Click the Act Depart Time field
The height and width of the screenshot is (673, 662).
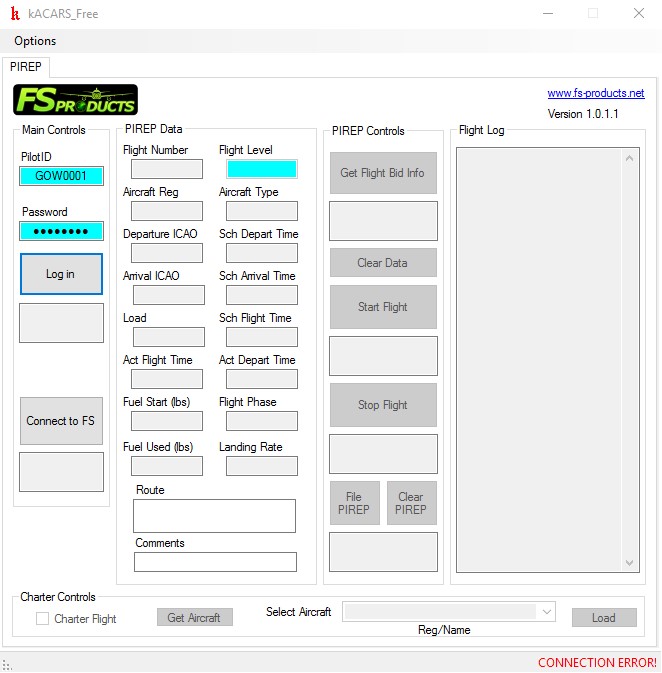(262, 379)
